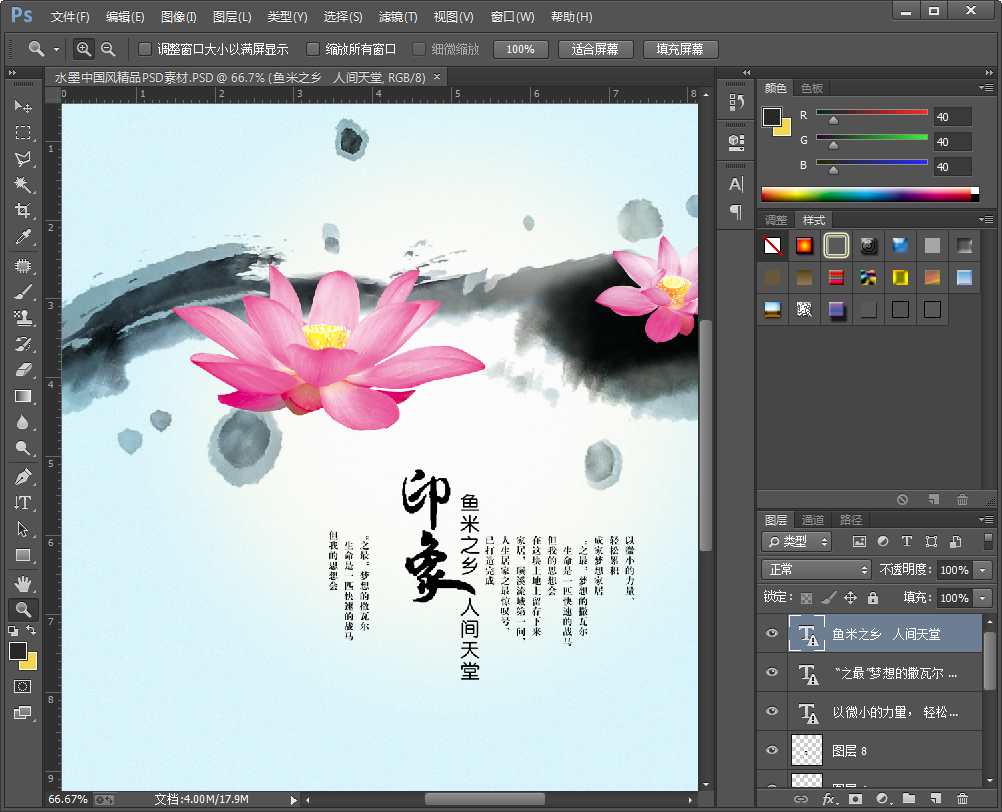Click the zoom out magnifier icon
This screenshot has width=1002, height=812.
coord(108,49)
